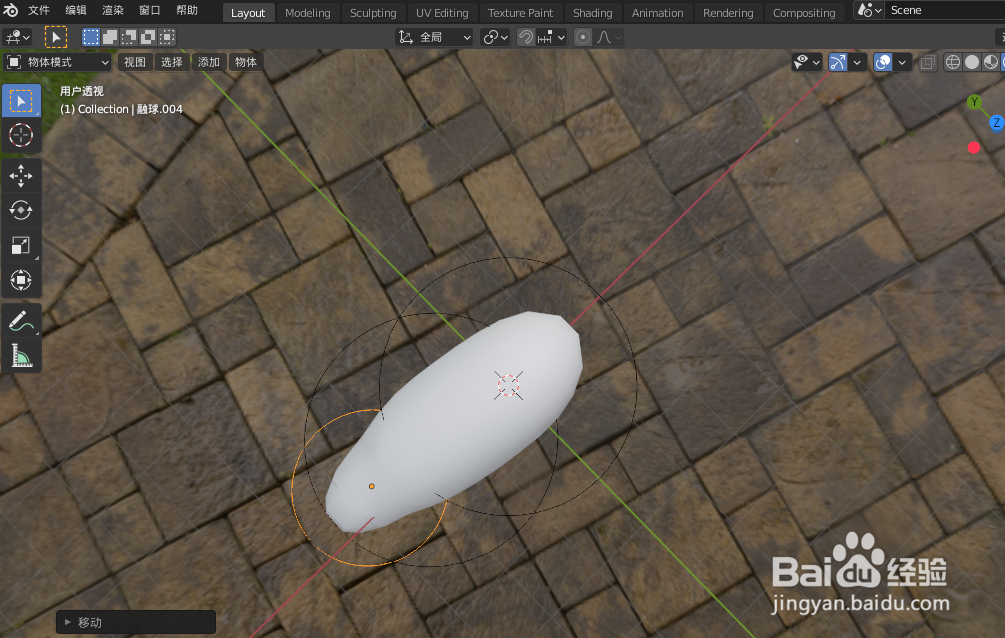
Task: Select the Scale tool
Action: click(21, 245)
